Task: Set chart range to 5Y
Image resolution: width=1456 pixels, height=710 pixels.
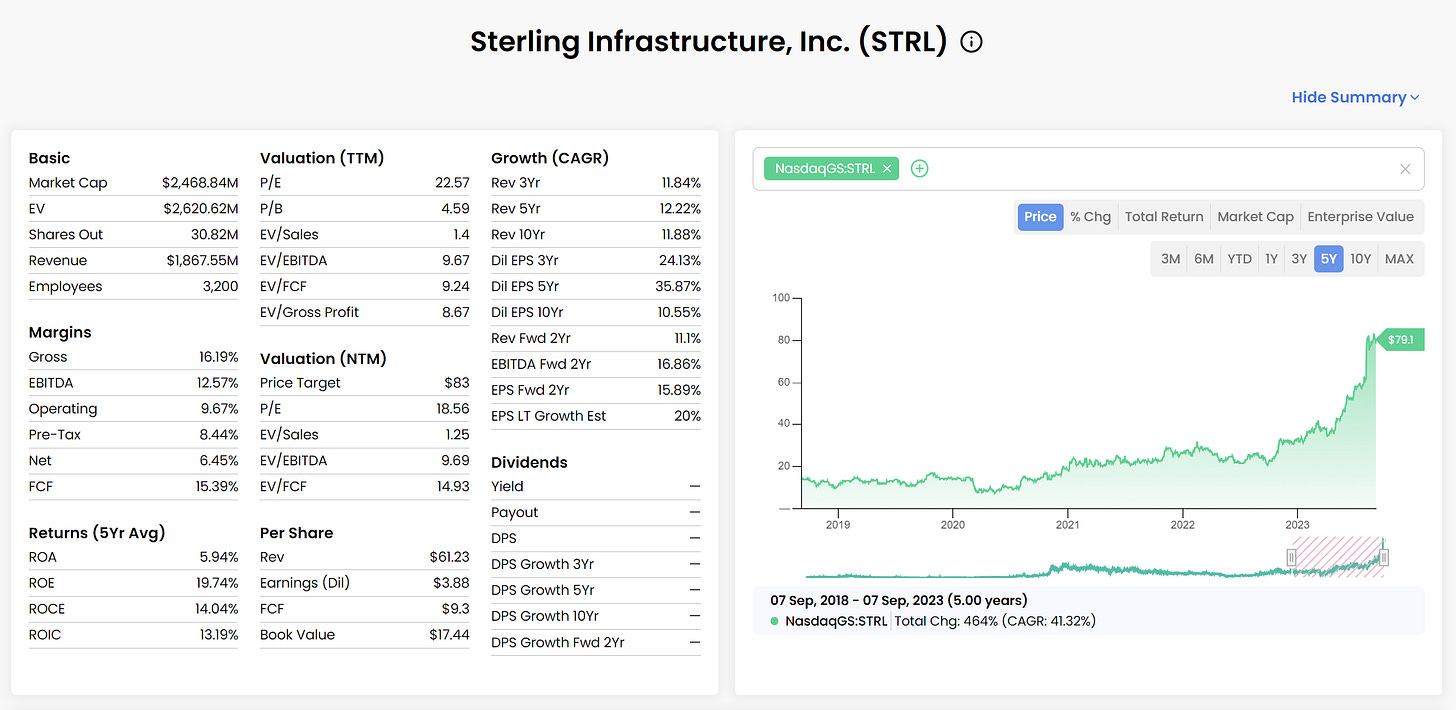Action: tap(1328, 259)
